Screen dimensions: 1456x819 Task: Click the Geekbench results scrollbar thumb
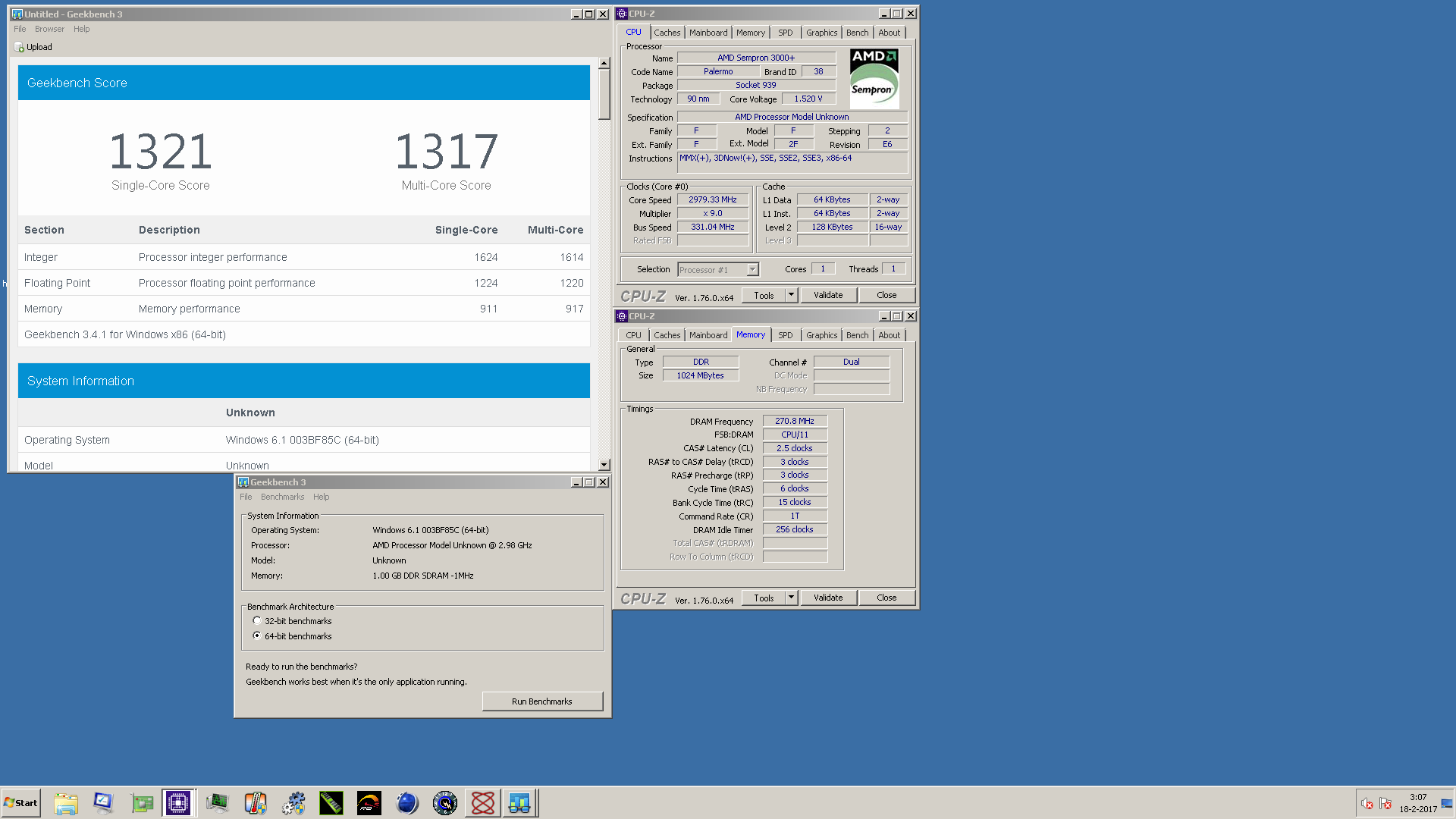(x=604, y=95)
